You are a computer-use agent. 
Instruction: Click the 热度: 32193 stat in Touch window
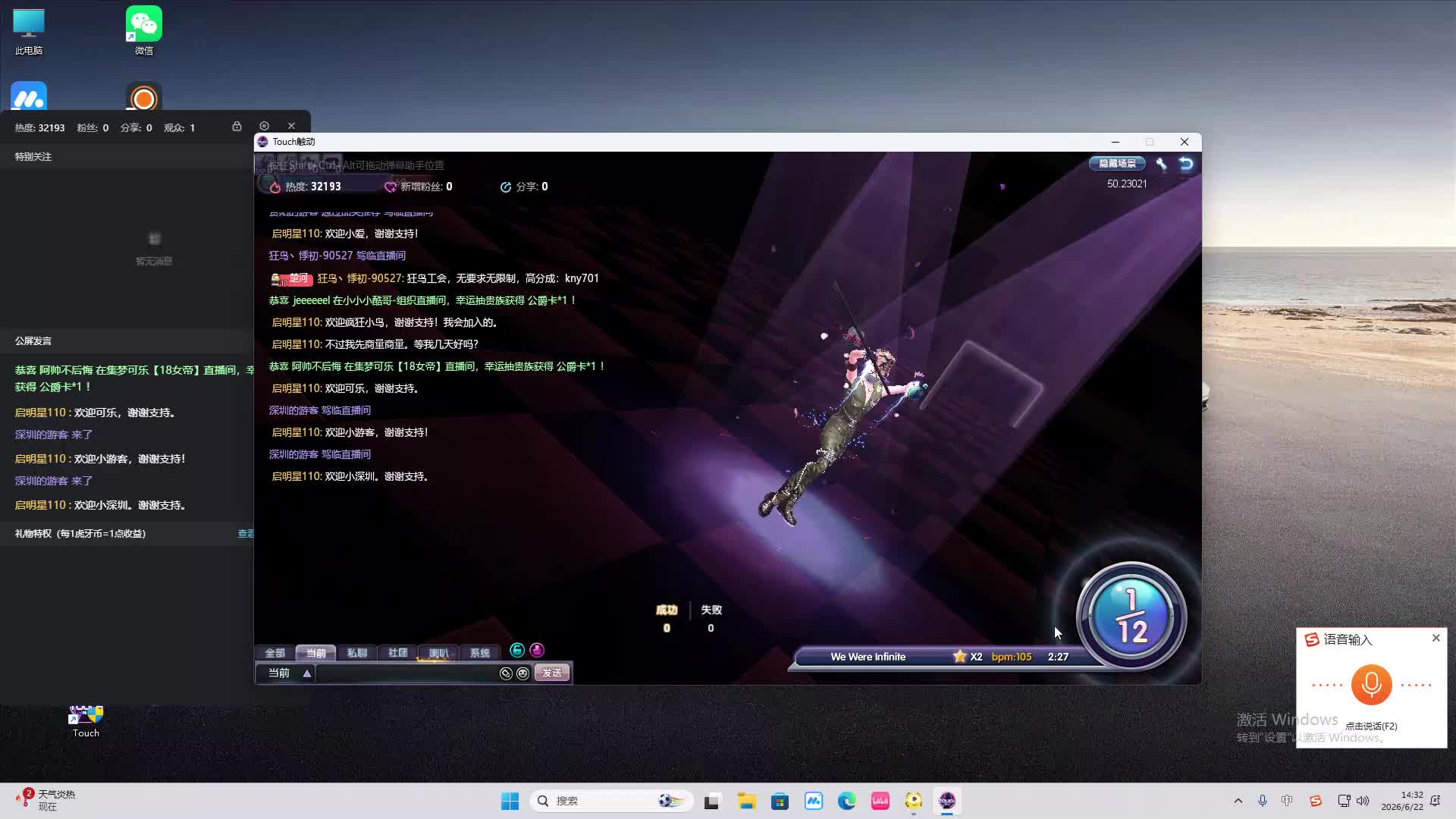click(x=306, y=187)
